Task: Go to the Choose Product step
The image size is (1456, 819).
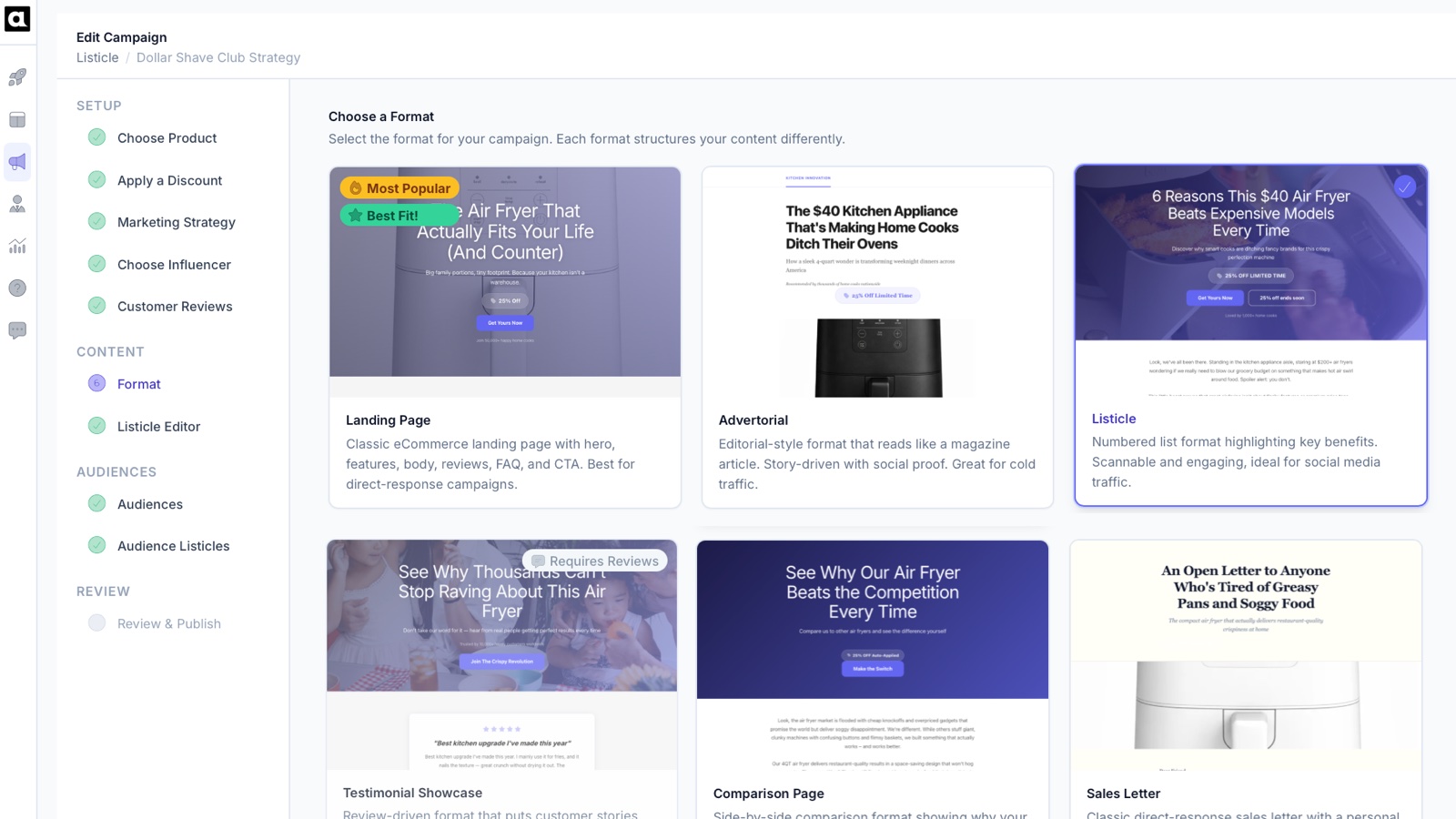Action: [x=167, y=137]
